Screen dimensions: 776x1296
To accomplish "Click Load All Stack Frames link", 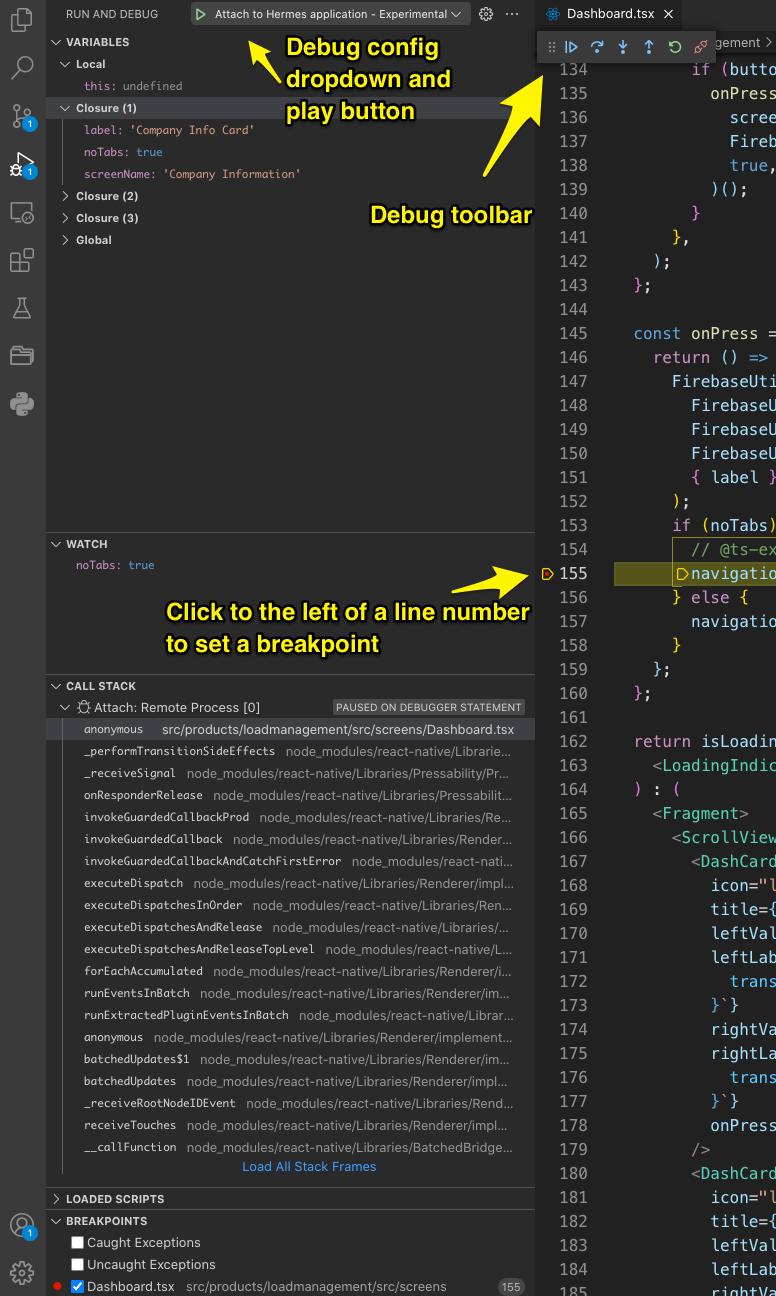I will click(x=309, y=1167).
